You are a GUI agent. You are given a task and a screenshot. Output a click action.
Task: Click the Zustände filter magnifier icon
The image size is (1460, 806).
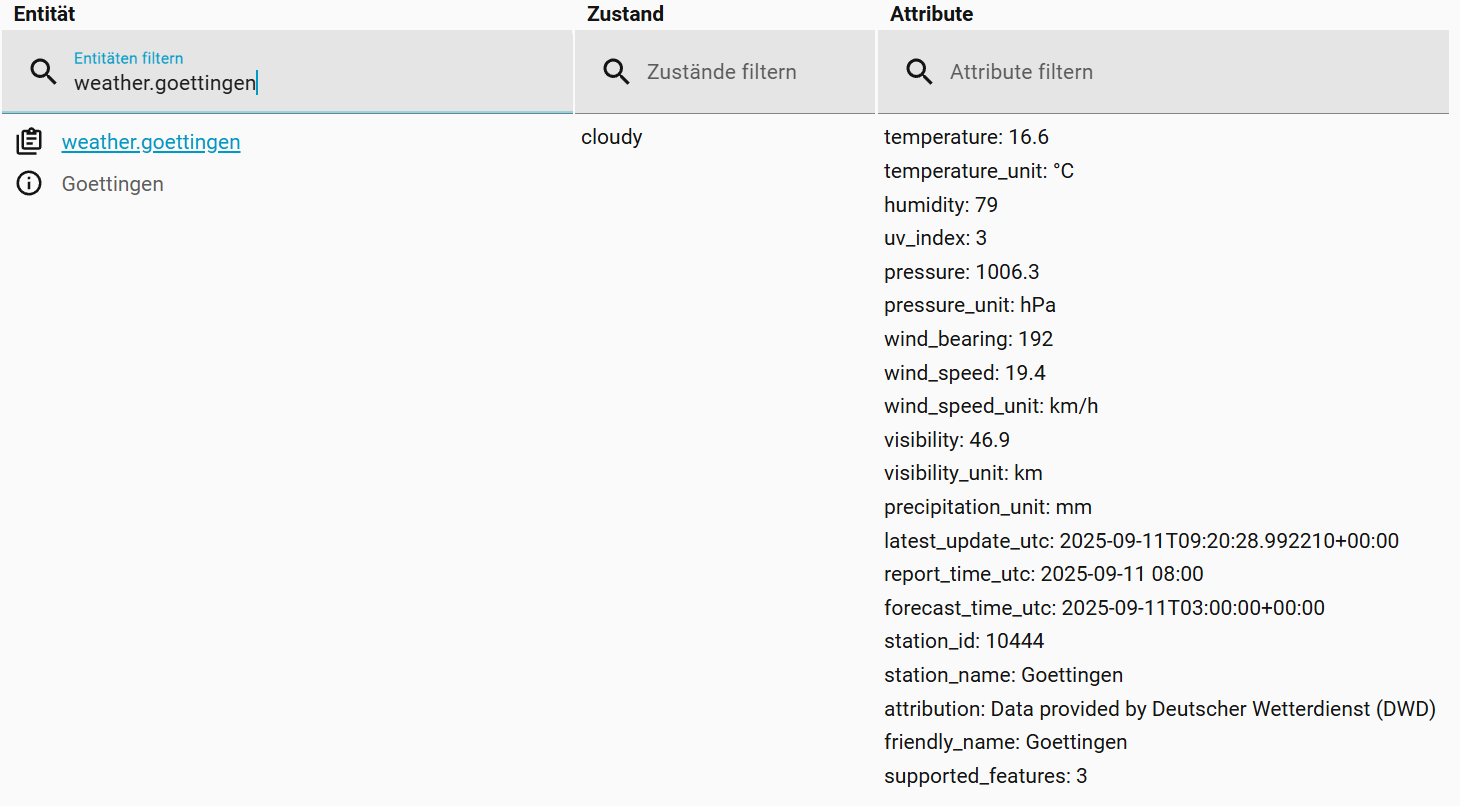(617, 72)
